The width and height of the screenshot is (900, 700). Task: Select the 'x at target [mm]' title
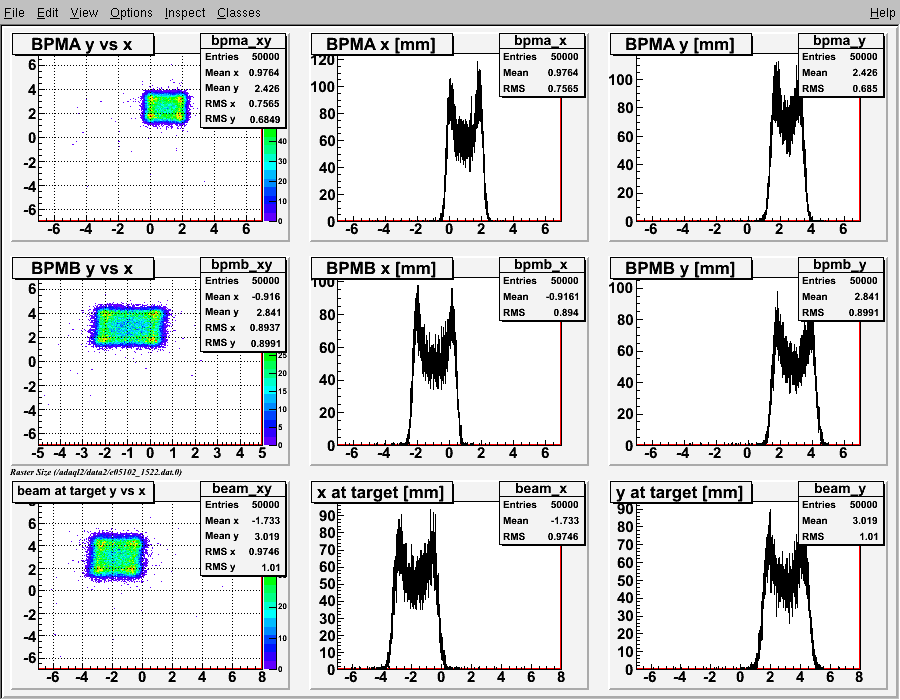382,492
